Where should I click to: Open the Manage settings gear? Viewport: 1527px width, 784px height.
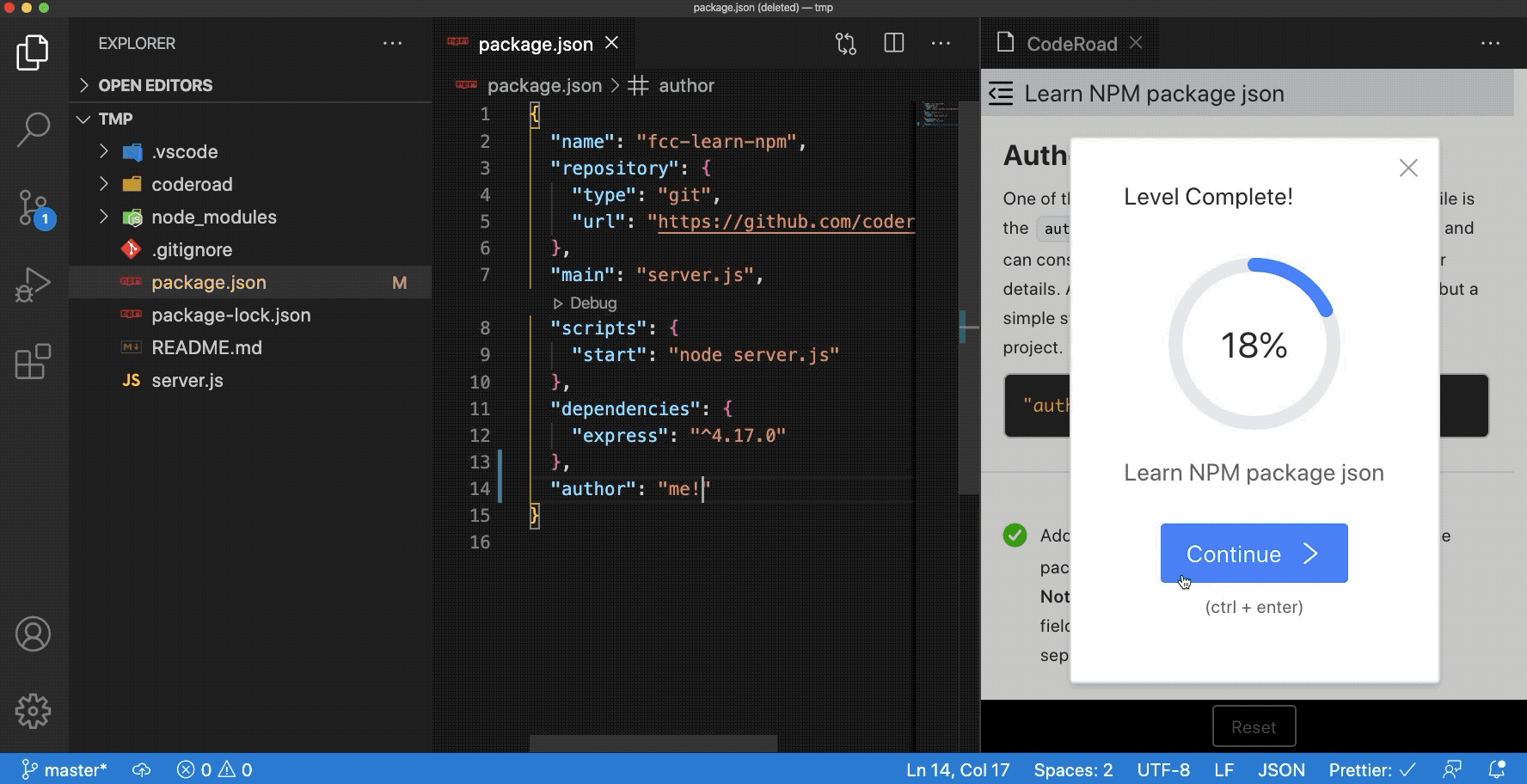33,712
